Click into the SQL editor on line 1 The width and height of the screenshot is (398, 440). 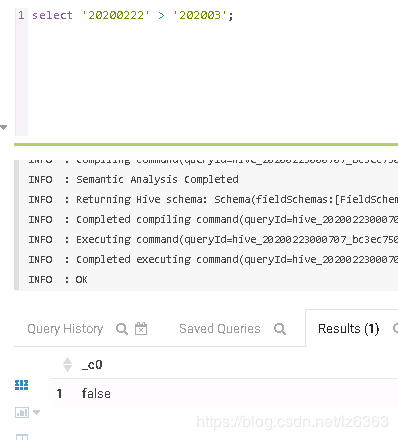tap(213, 15)
